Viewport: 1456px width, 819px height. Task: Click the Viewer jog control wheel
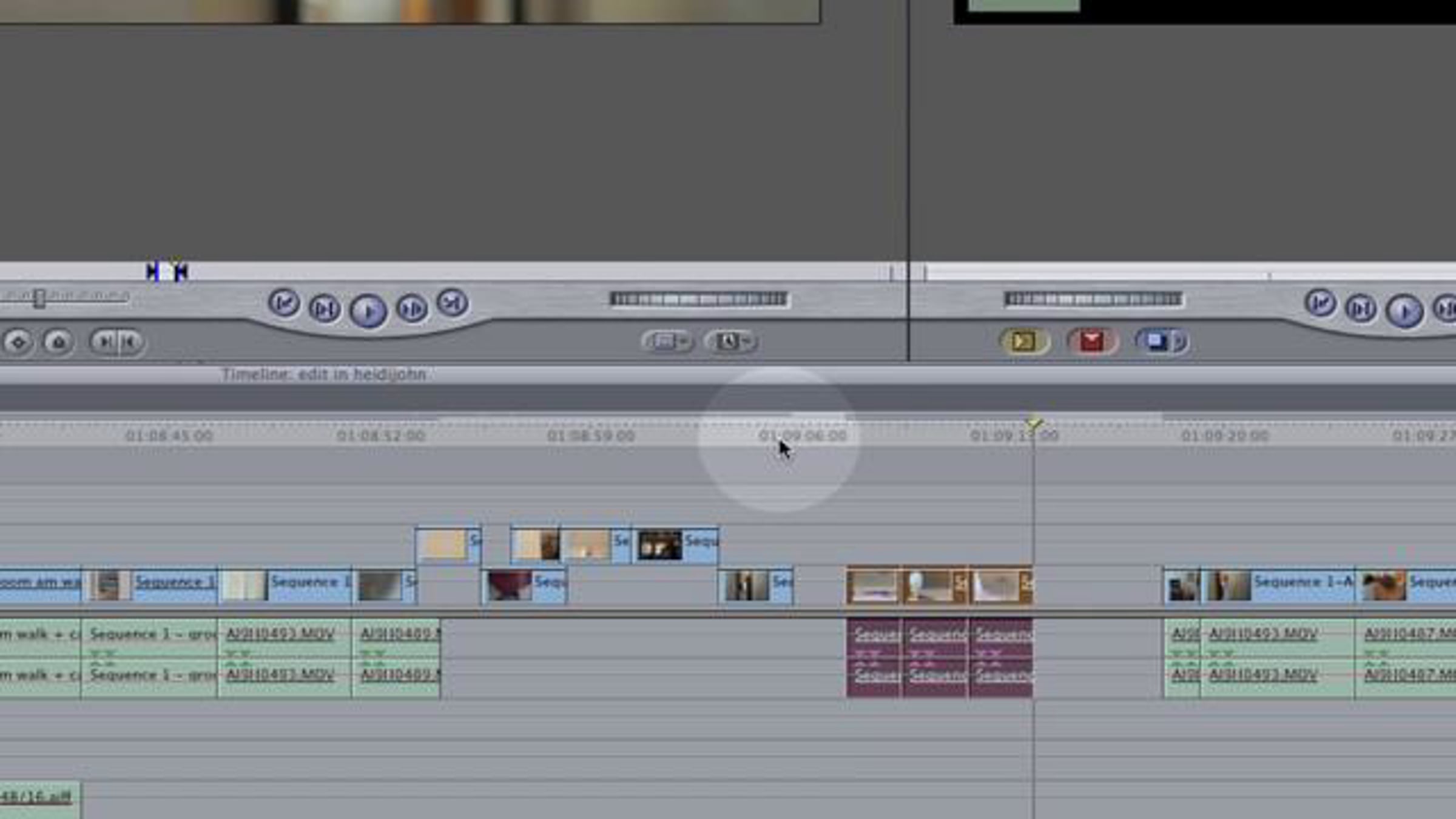pos(698,299)
